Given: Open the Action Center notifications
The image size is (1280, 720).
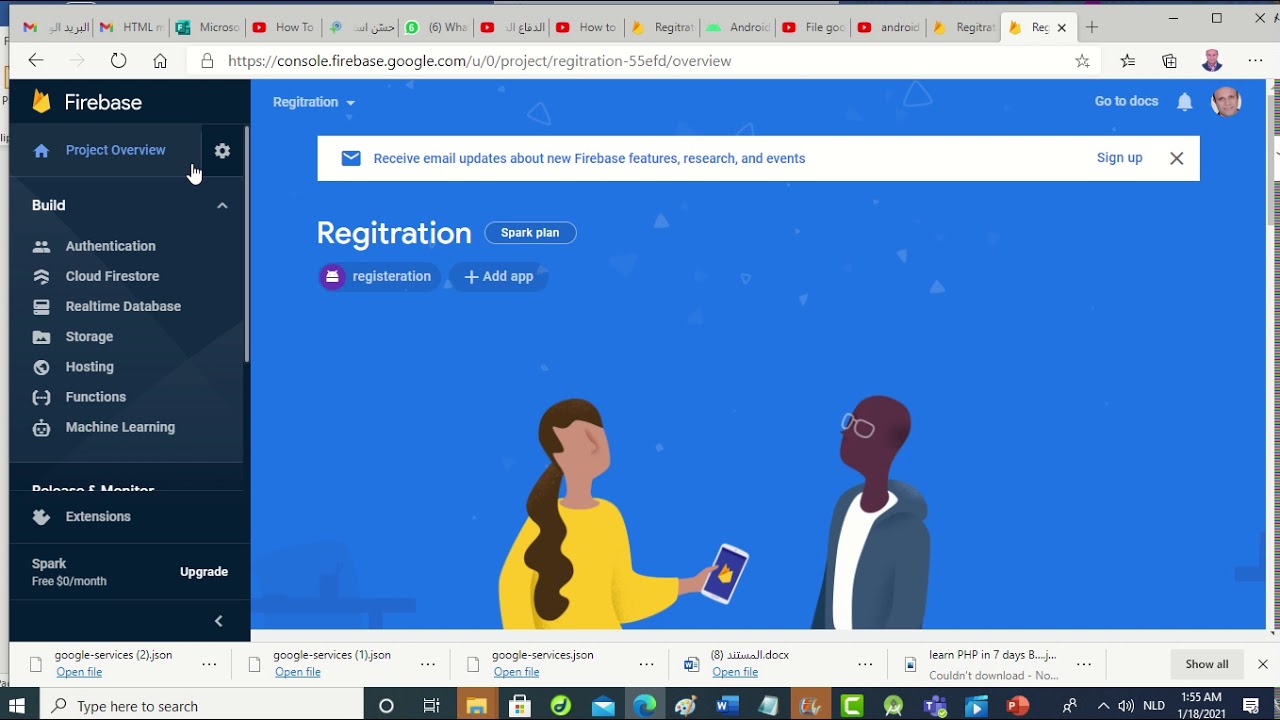Looking at the screenshot, I should pos(1250,706).
